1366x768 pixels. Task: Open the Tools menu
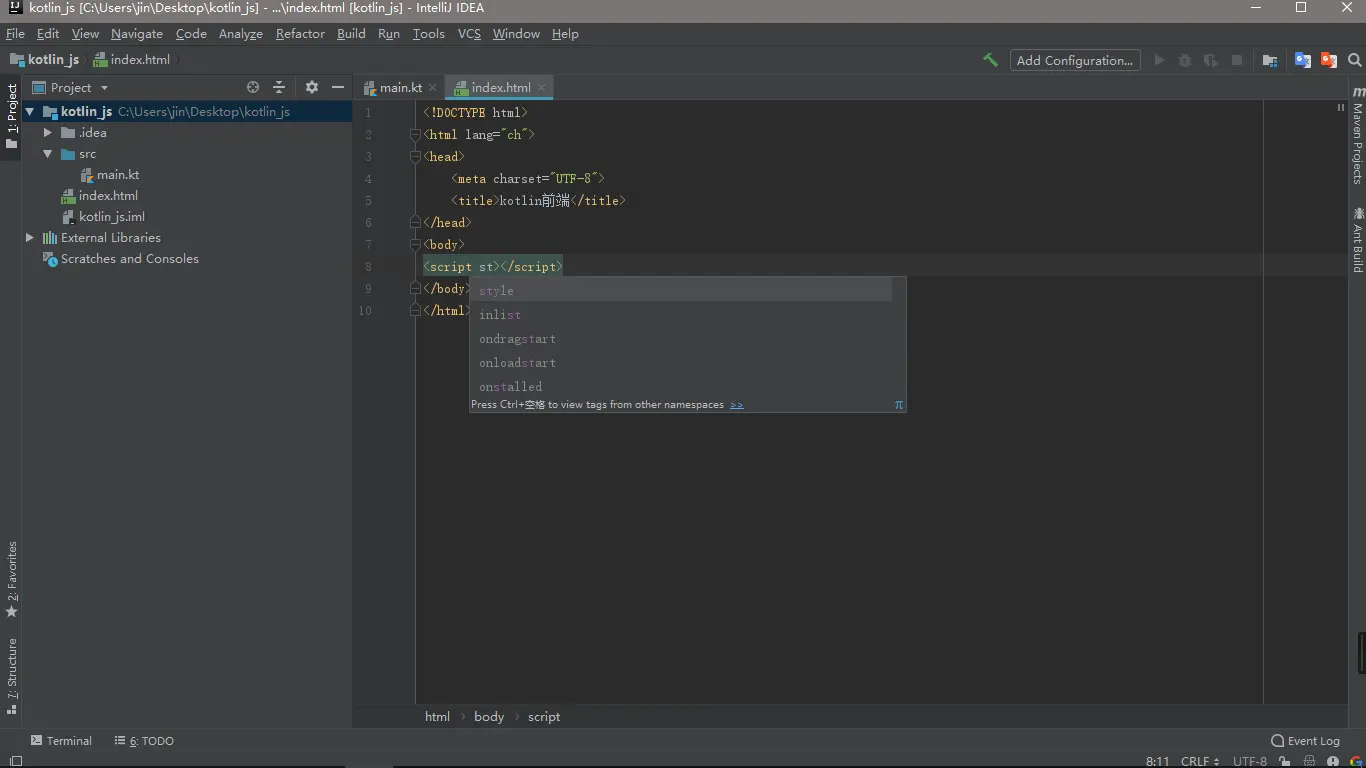coord(428,34)
